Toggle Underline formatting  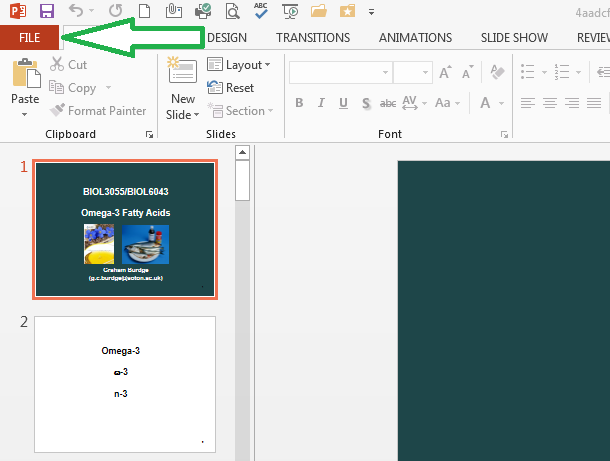(344, 104)
